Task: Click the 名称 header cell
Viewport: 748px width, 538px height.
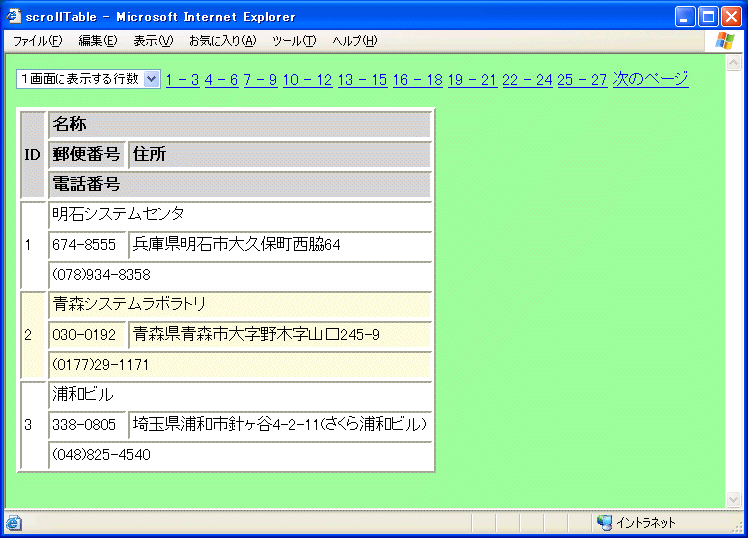Action: coord(240,124)
